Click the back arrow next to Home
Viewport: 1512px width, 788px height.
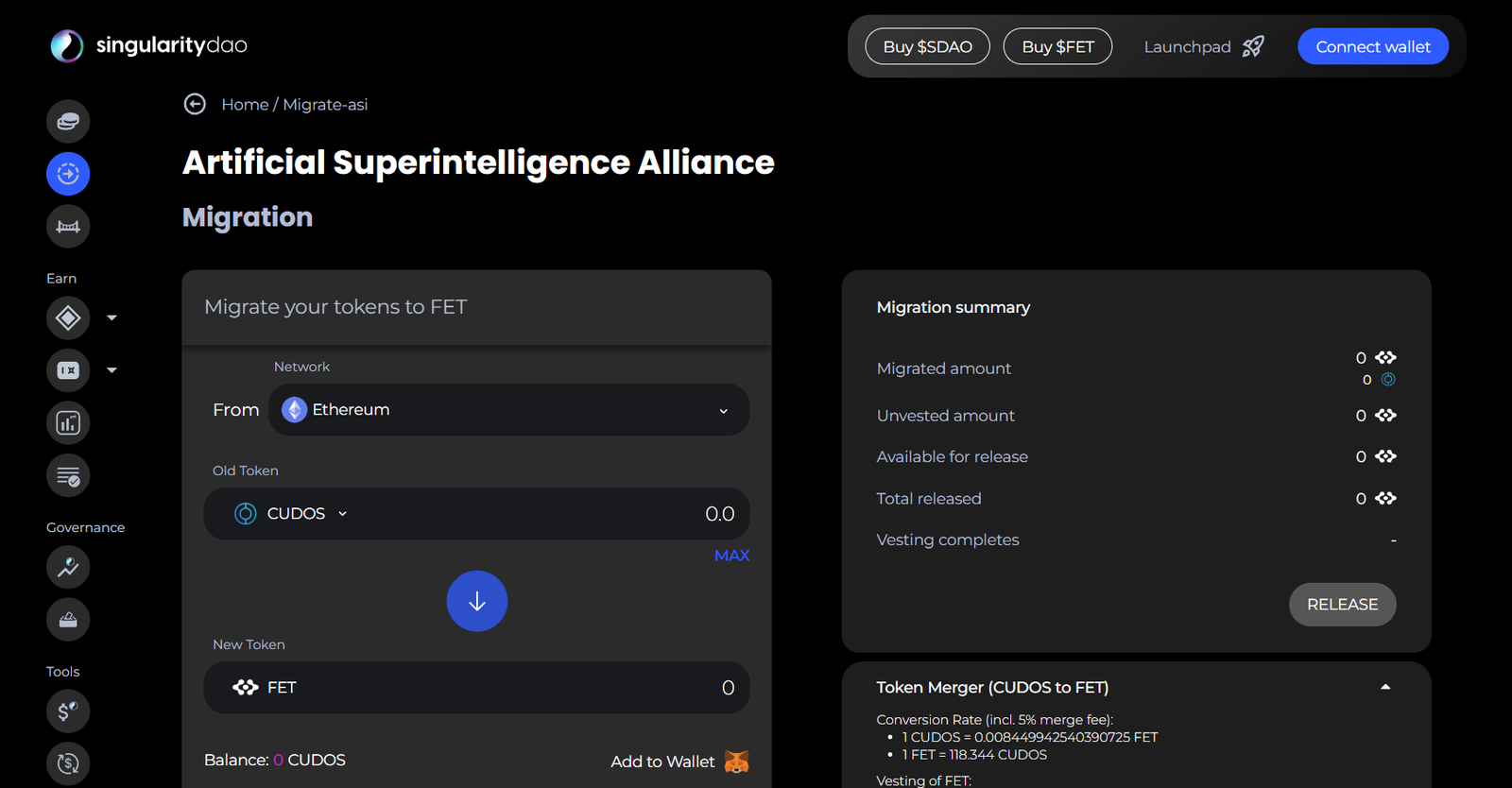(x=195, y=104)
